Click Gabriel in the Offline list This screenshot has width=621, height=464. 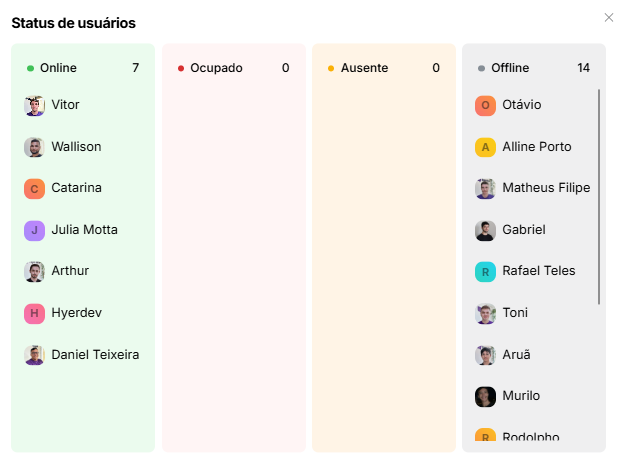[x=524, y=230]
